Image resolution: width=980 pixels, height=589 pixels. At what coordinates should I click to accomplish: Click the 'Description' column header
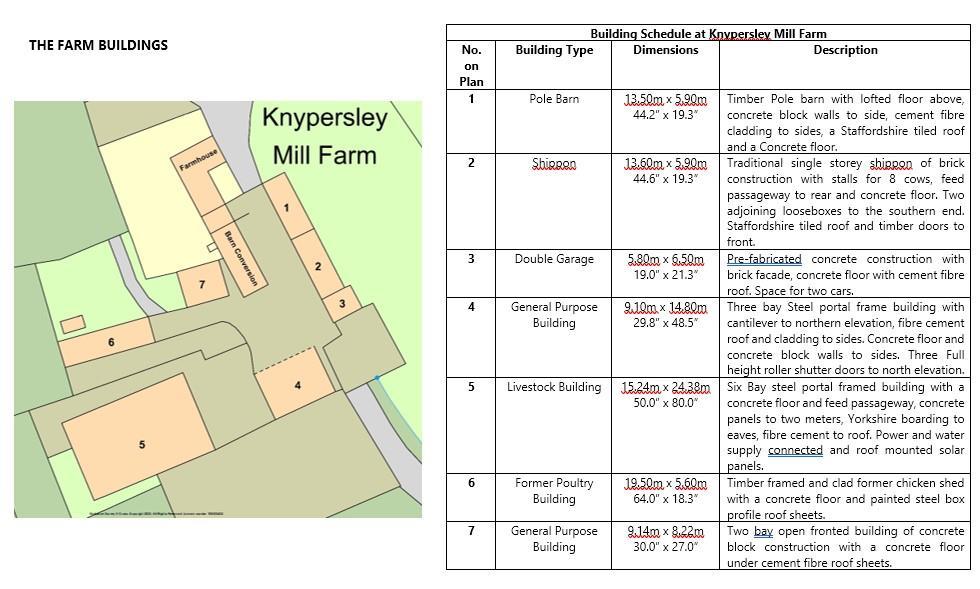click(x=845, y=50)
